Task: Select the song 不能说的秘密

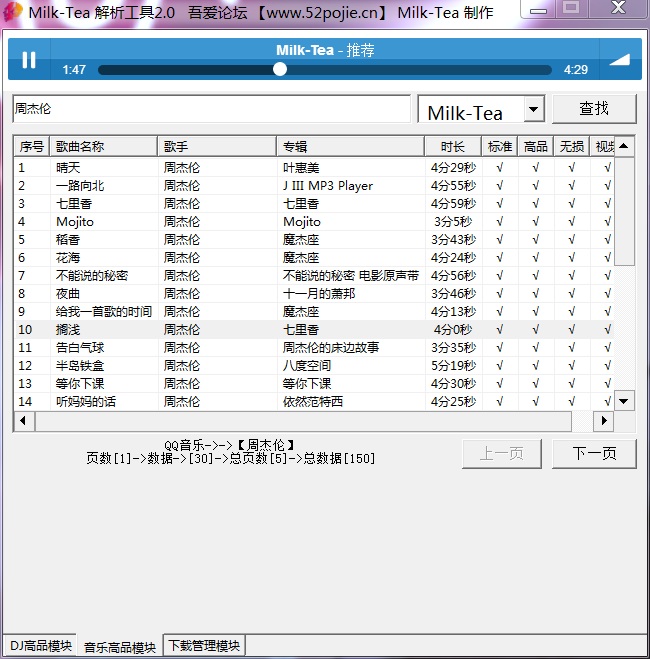Action: [92, 276]
